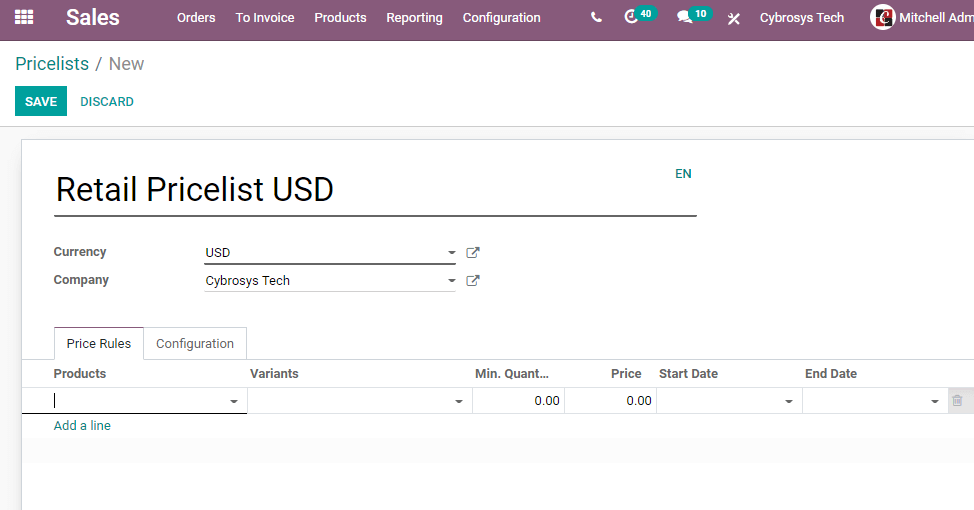Image resolution: width=974 pixels, height=510 pixels.
Task: Click the Sales app title
Action: [x=93, y=17]
